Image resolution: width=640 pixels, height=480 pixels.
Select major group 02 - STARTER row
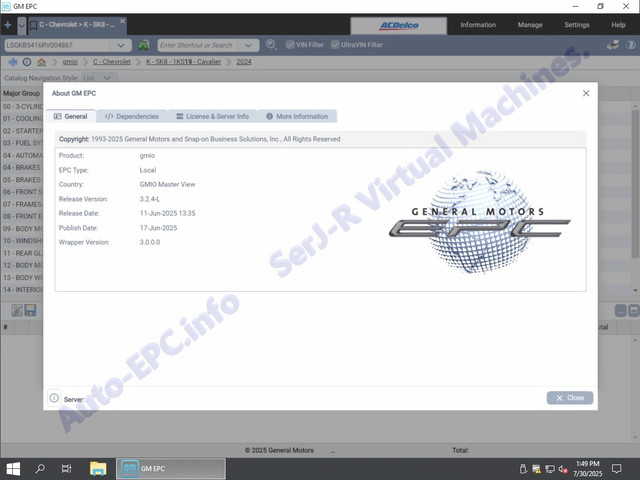click(22, 131)
